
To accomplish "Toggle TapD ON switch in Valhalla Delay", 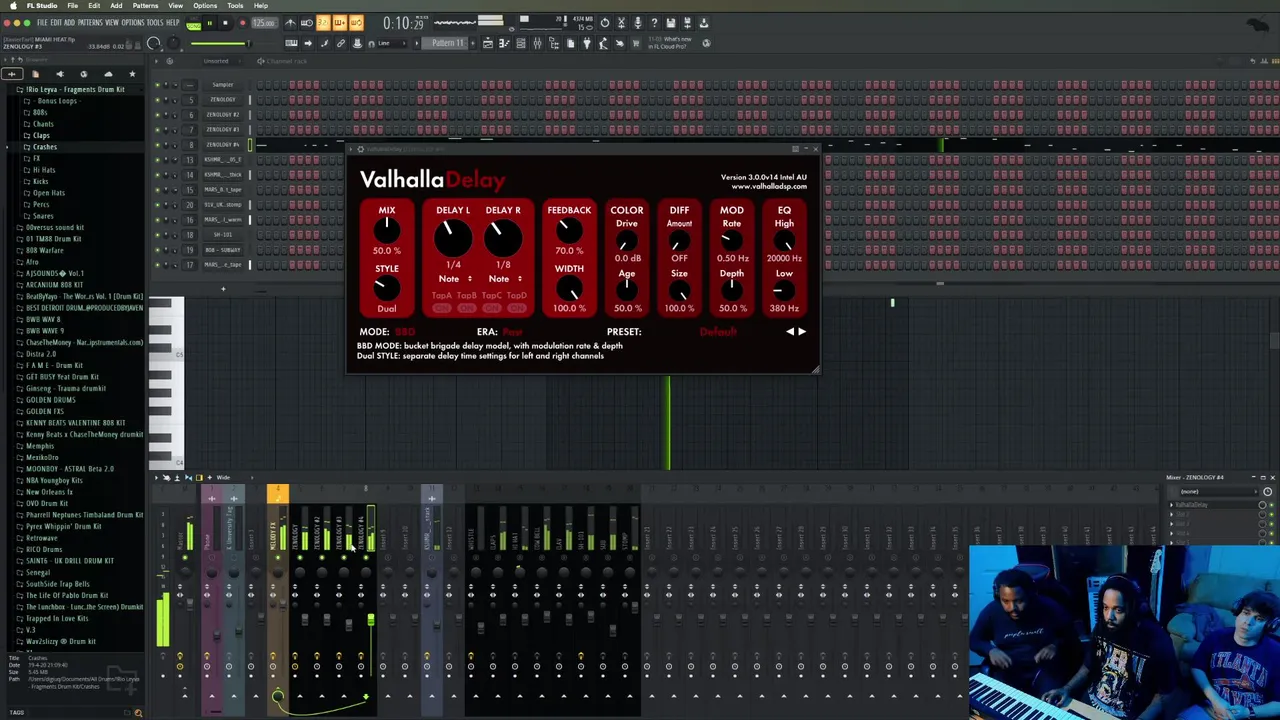I will point(517,308).
